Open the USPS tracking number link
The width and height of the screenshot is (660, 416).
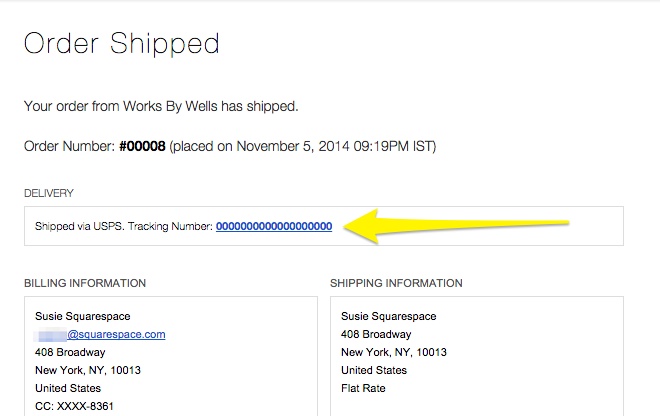(x=274, y=227)
